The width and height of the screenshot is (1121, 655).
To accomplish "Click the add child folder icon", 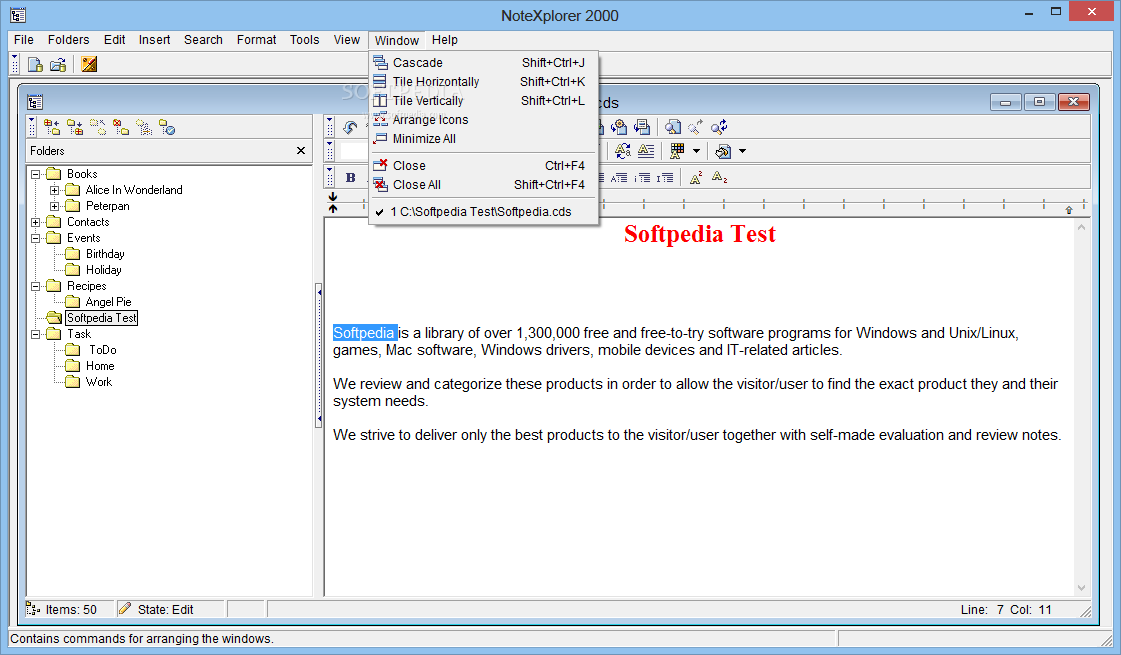I will (x=74, y=127).
